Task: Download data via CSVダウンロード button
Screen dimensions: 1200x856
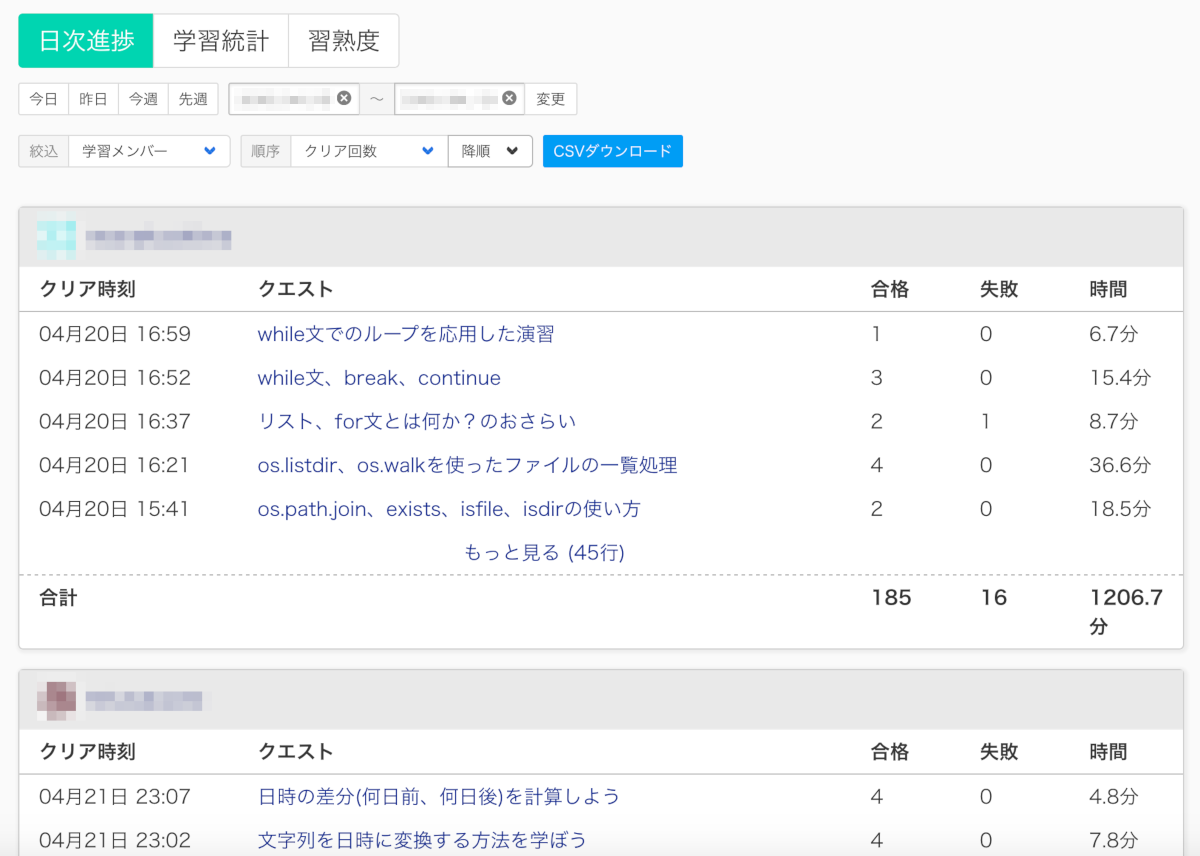Action: 612,151
